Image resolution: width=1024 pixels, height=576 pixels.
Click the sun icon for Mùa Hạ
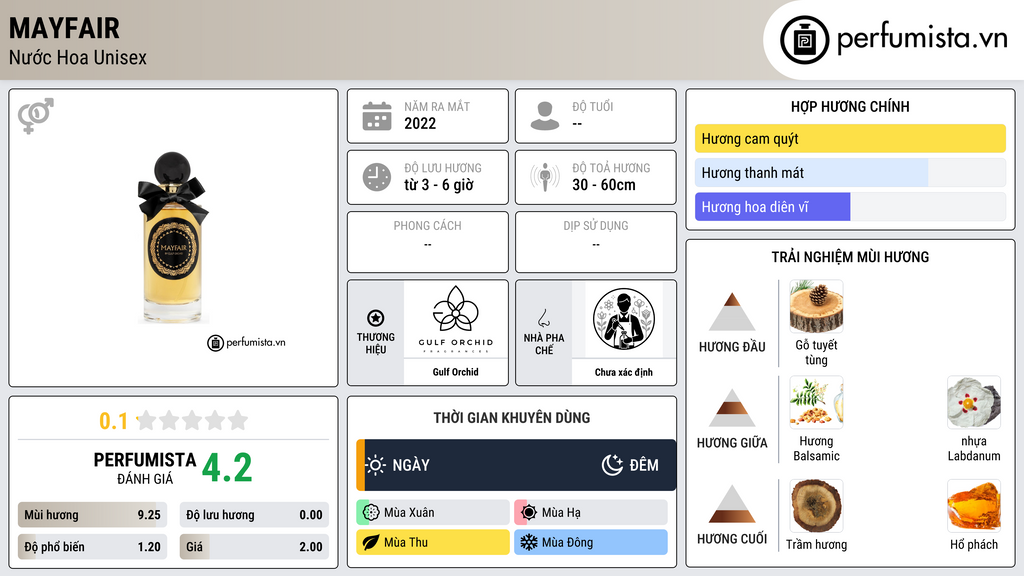tap(529, 513)
